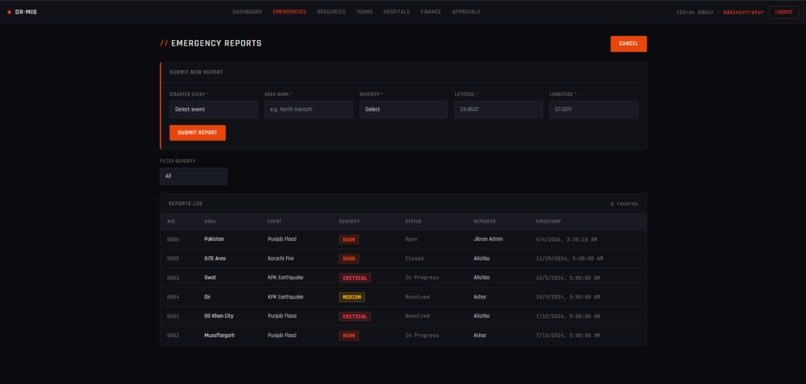Image resolution: width=806 pixels, height=384 pixels.
Task: Open the Finance tab
Action: point(431,12)
